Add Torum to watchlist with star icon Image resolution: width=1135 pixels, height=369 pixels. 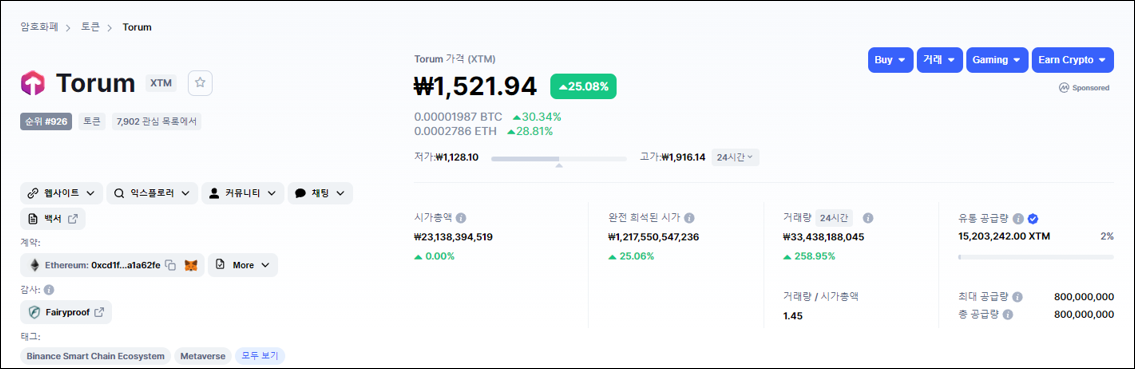(201, 83)
